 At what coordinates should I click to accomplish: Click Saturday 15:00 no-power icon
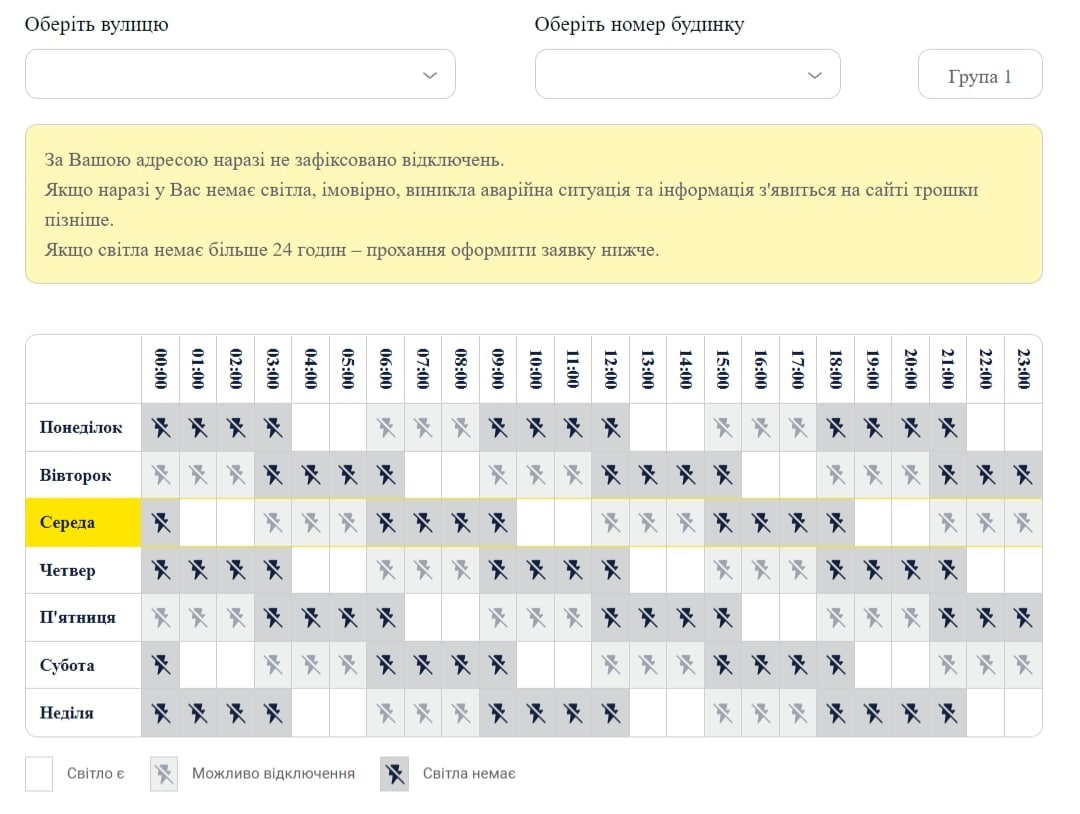(723, 665)
